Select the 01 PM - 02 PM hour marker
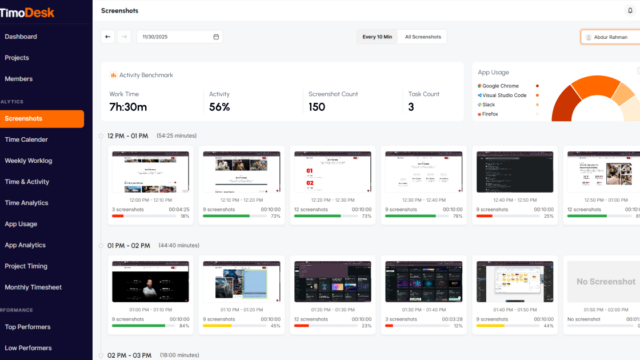The width and height of the screenshot is (640, 360). (x=101, y=246)
